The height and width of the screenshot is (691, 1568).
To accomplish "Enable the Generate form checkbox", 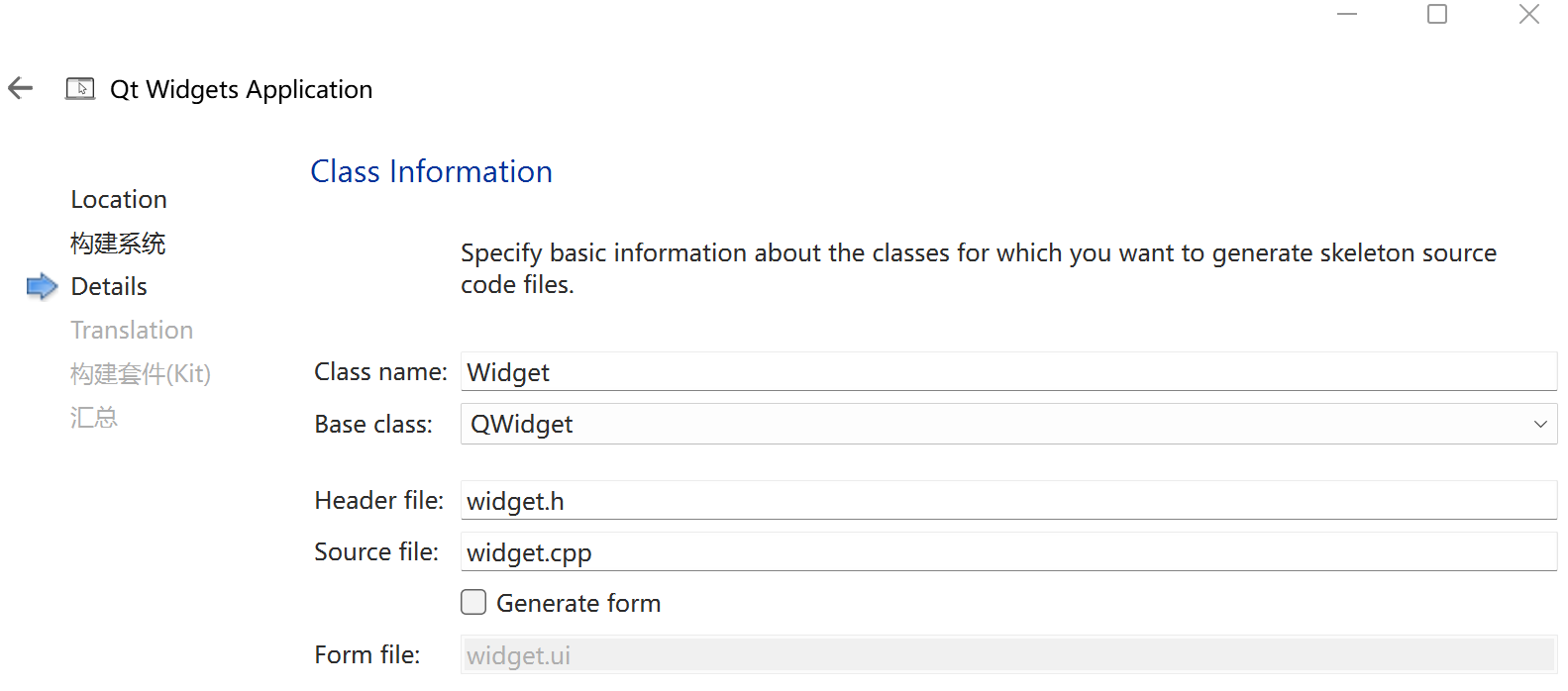I will pos(473,602).
